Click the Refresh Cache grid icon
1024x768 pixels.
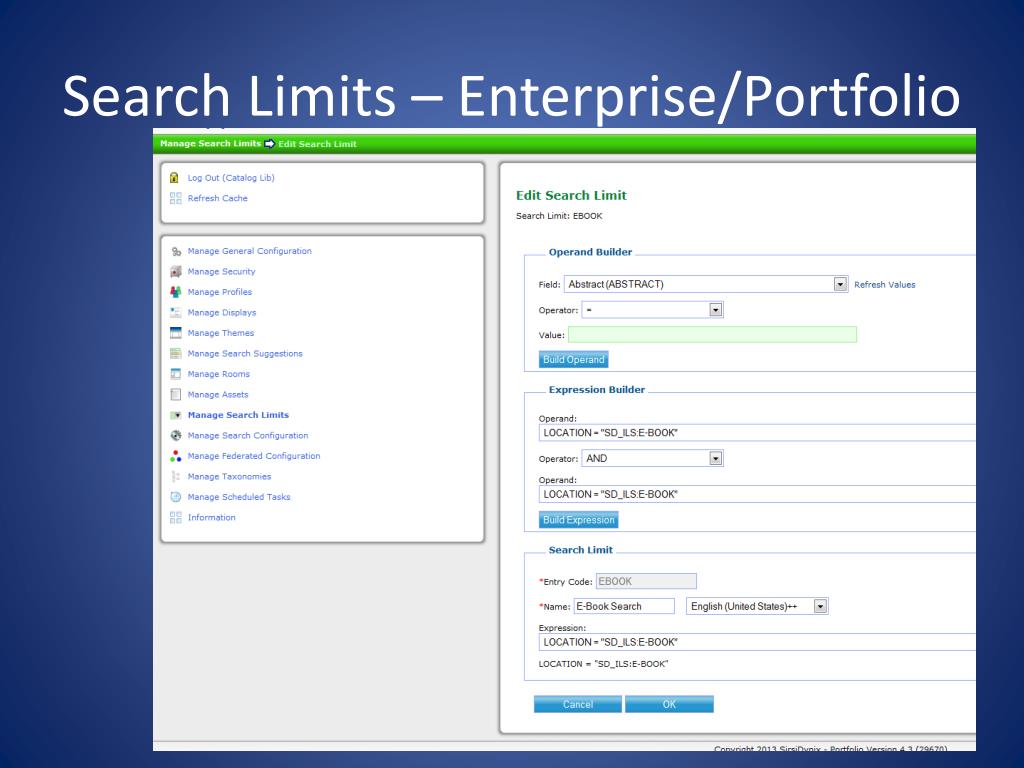[175, 198]
